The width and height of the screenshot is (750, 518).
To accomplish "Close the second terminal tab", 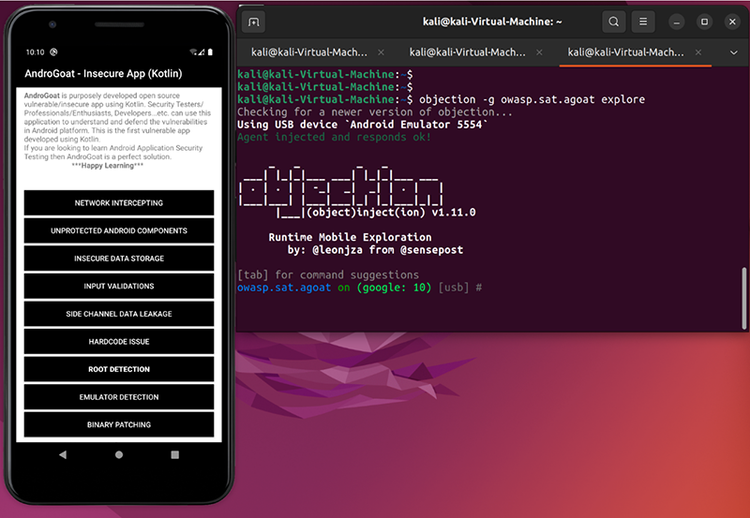I will pyautogui.click(x=540, y=53).
